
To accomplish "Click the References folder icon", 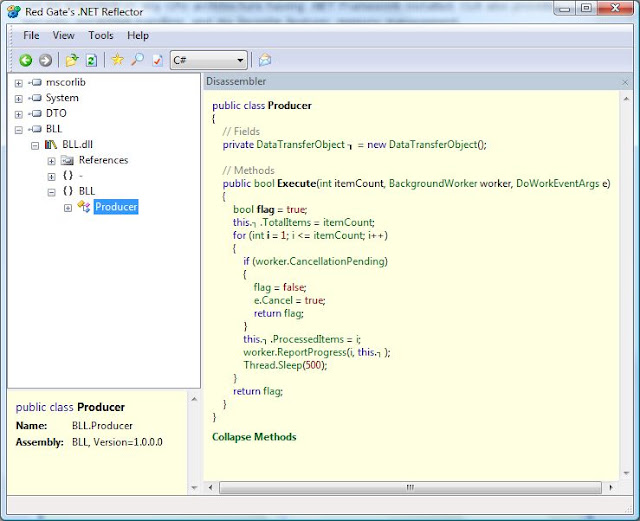I will point(67,160).
